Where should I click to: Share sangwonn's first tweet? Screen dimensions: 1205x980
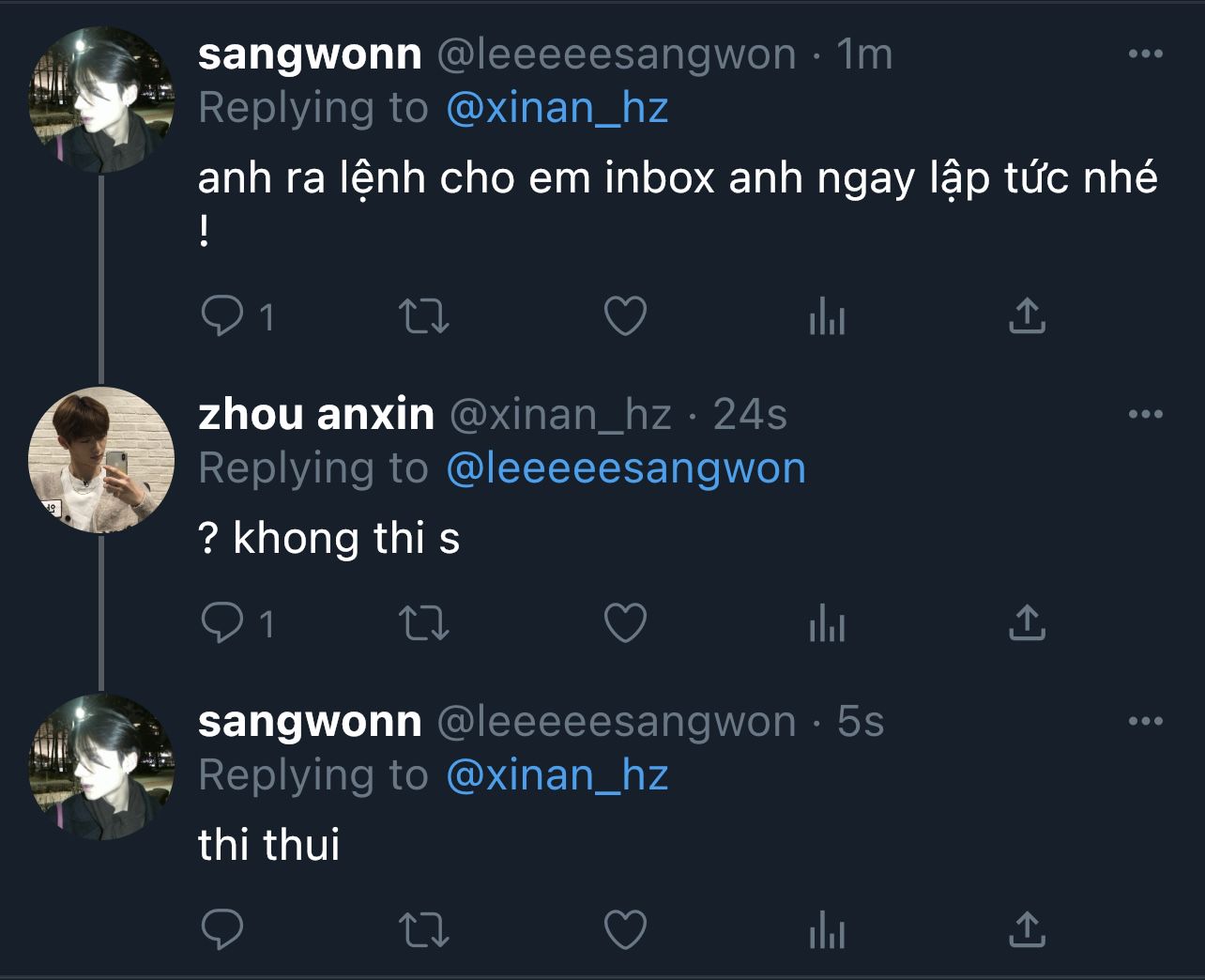(1027, 316)
